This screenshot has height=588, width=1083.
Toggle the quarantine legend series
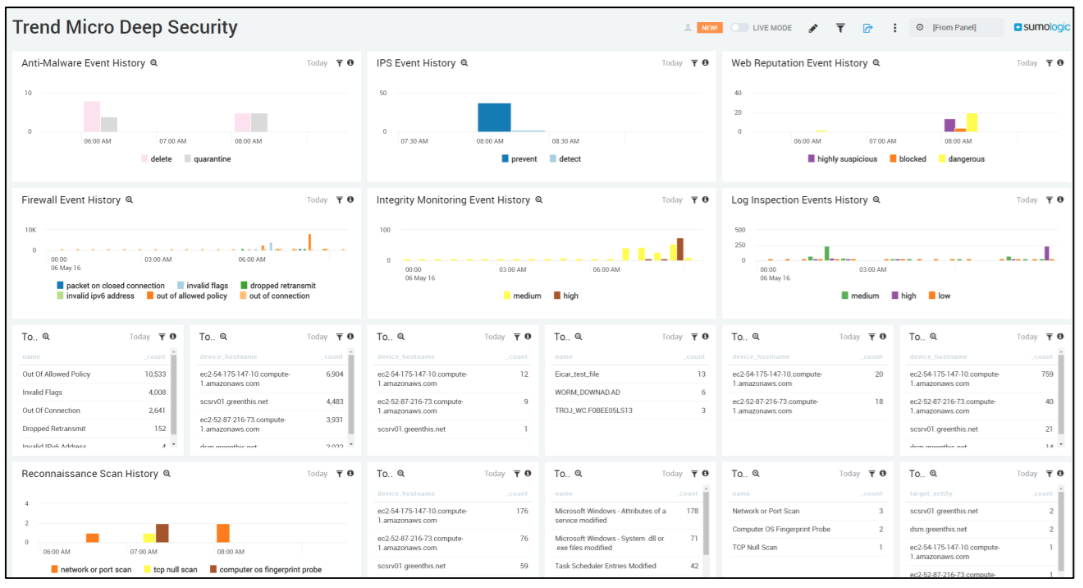click(x=207, y=159)
